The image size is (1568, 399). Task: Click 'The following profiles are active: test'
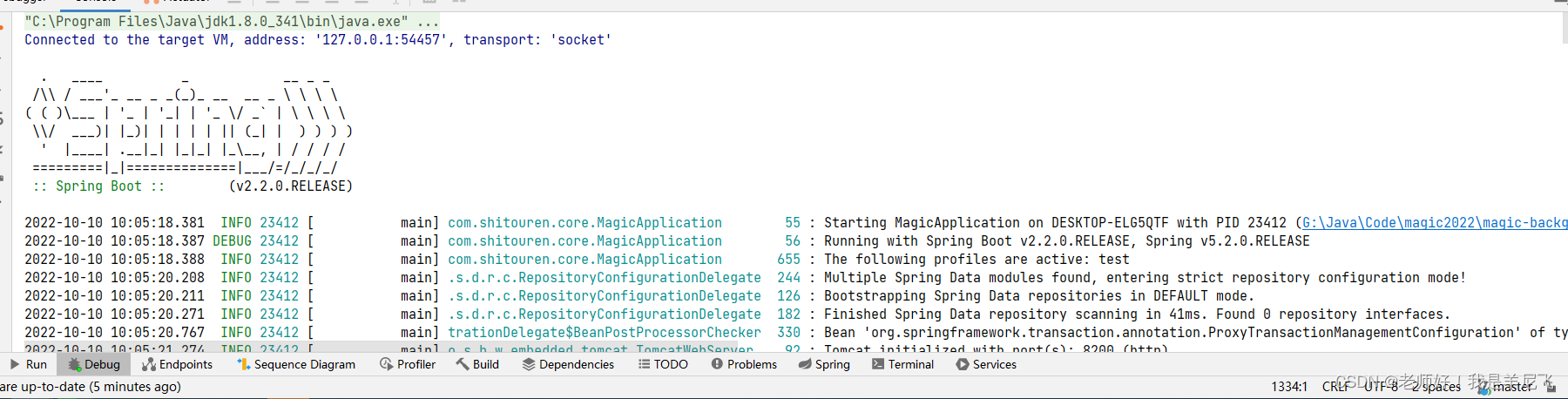pos(977,260)
